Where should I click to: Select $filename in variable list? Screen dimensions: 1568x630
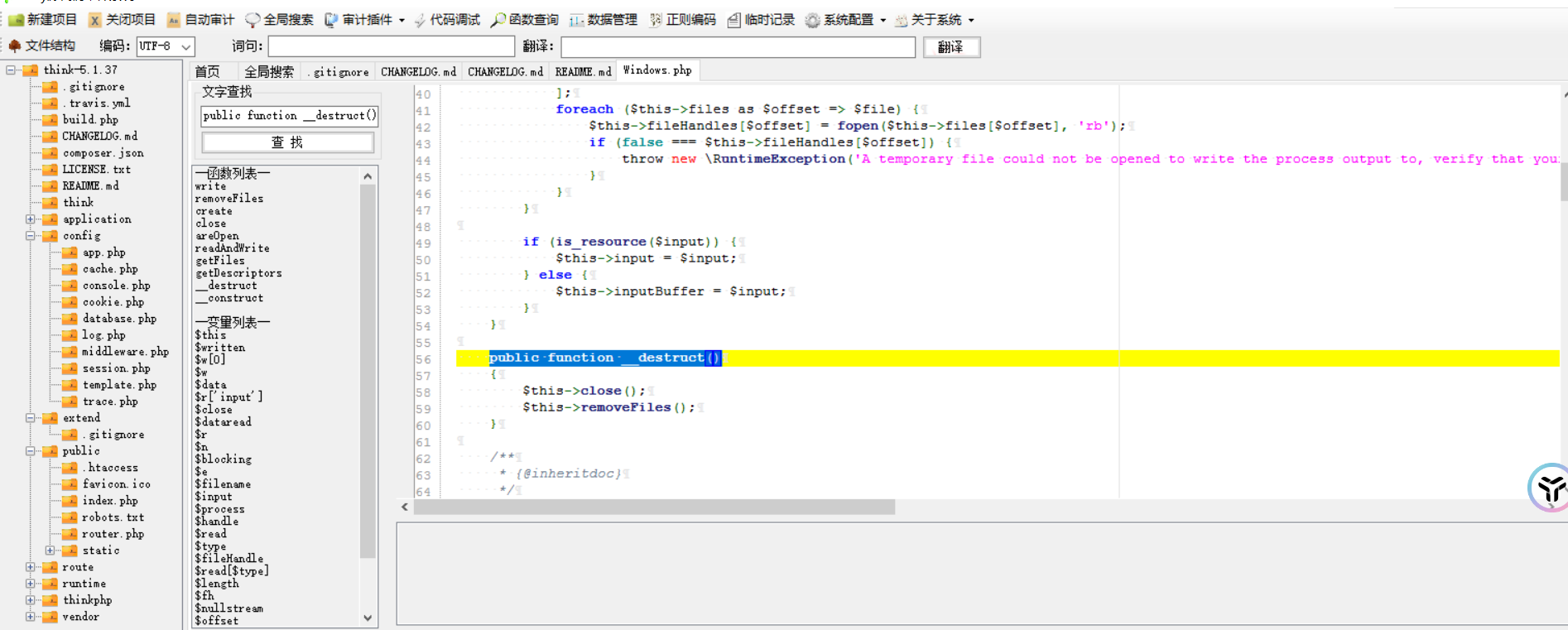point(223,484)
